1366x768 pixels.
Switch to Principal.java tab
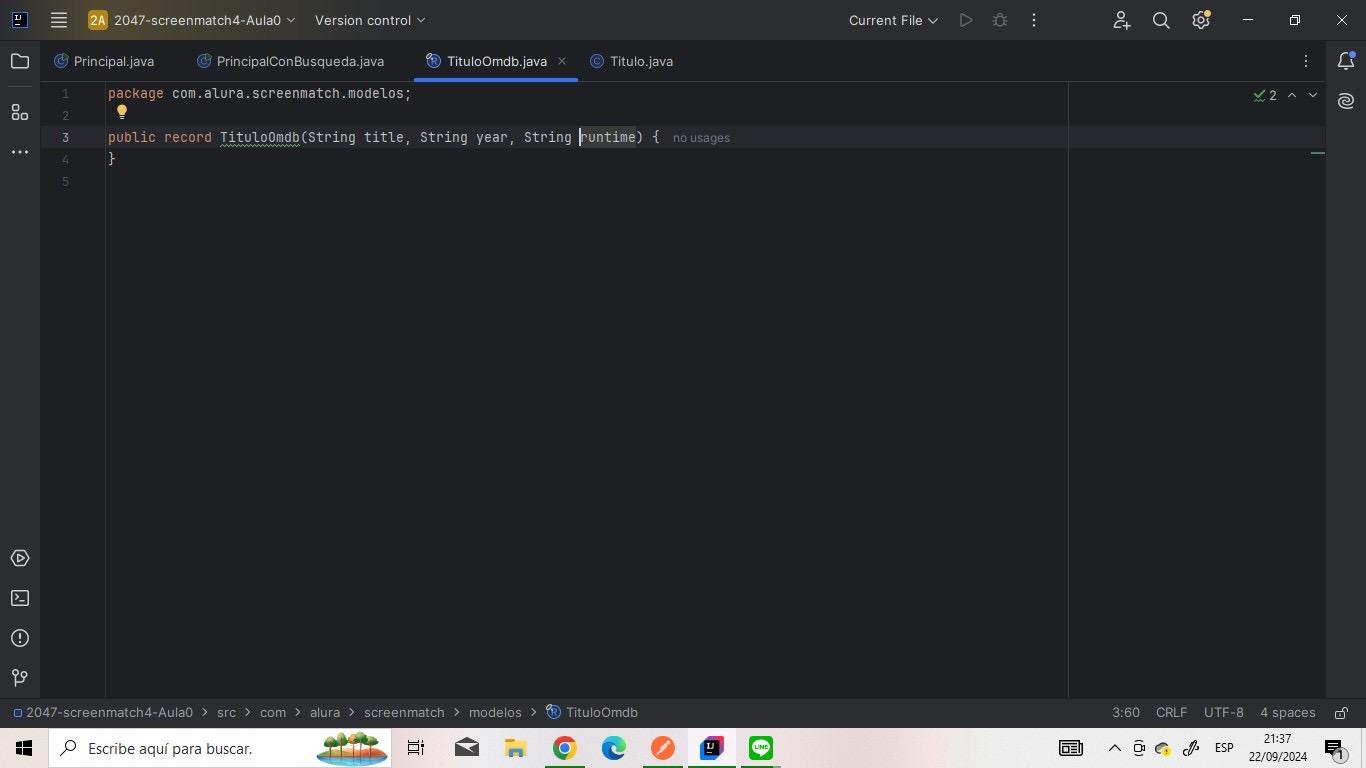(x=105, y=61)
